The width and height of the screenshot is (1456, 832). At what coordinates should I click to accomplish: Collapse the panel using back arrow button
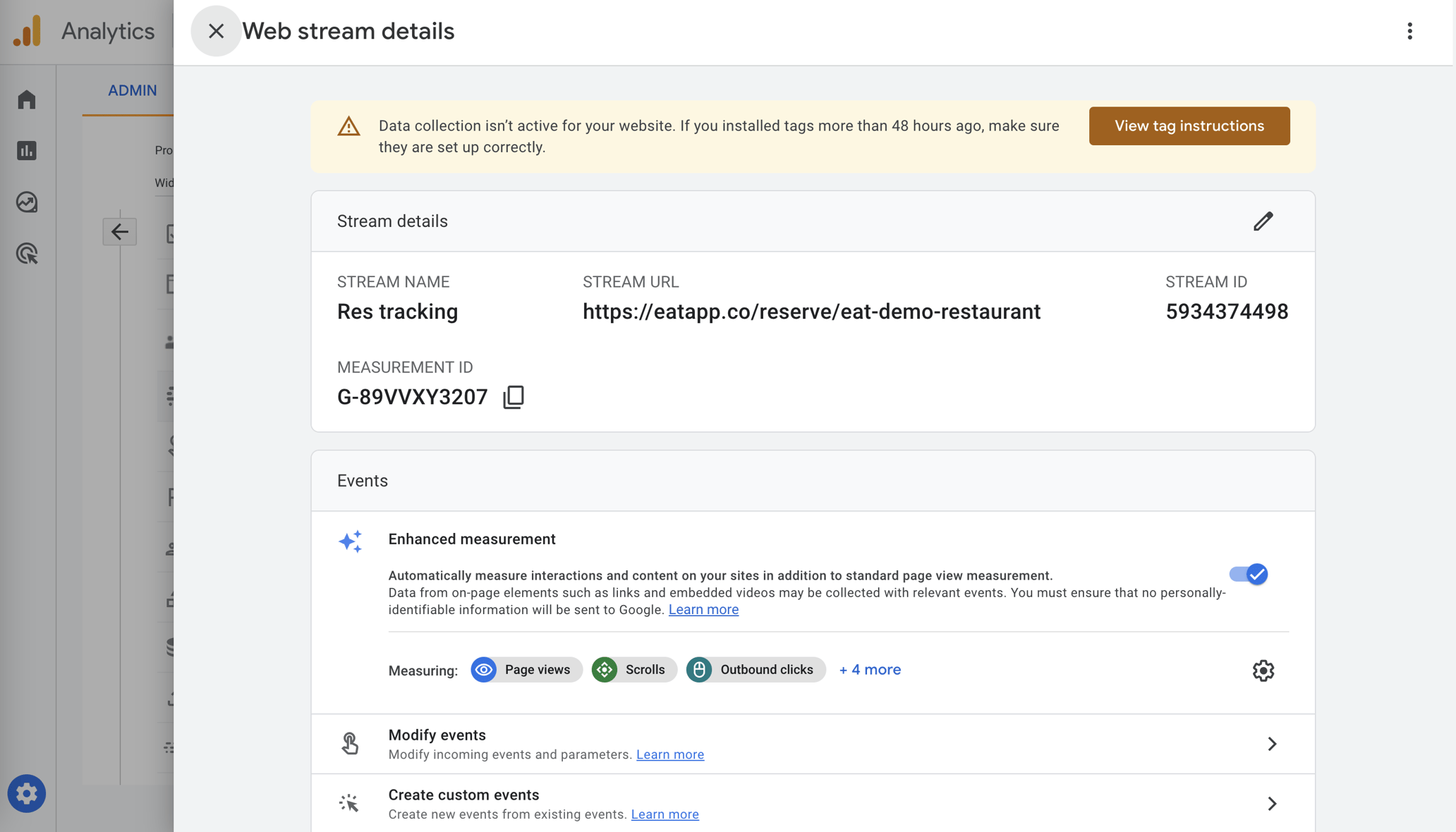coord(119,231)
